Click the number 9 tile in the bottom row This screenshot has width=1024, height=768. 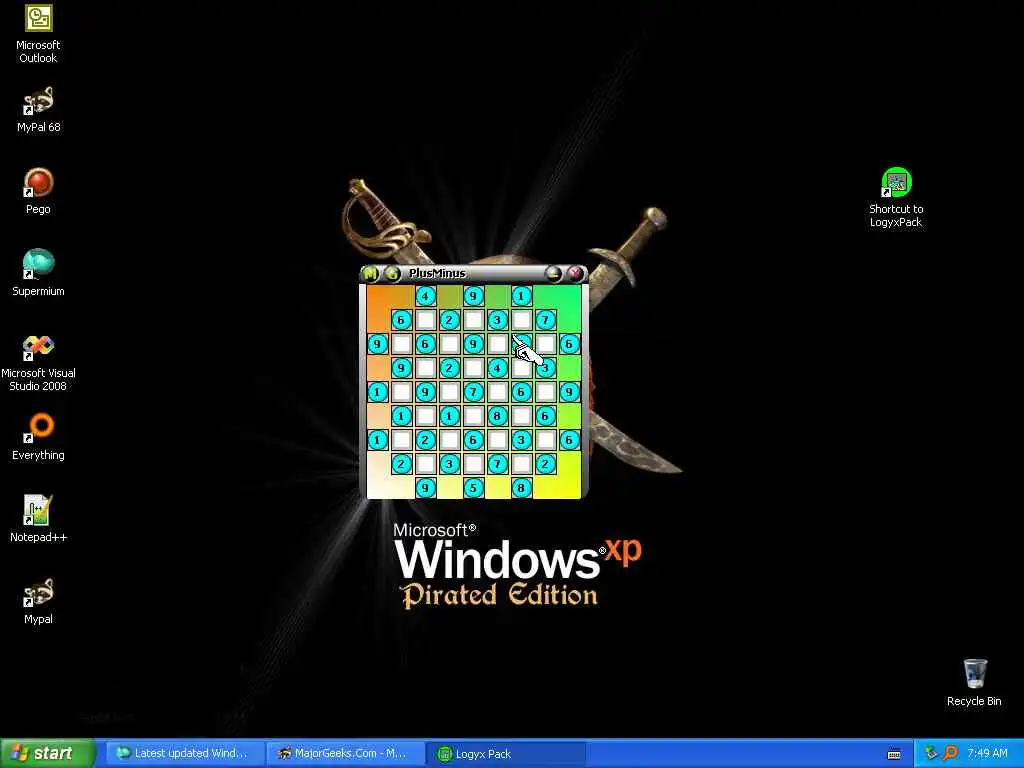tap(426, 488)
